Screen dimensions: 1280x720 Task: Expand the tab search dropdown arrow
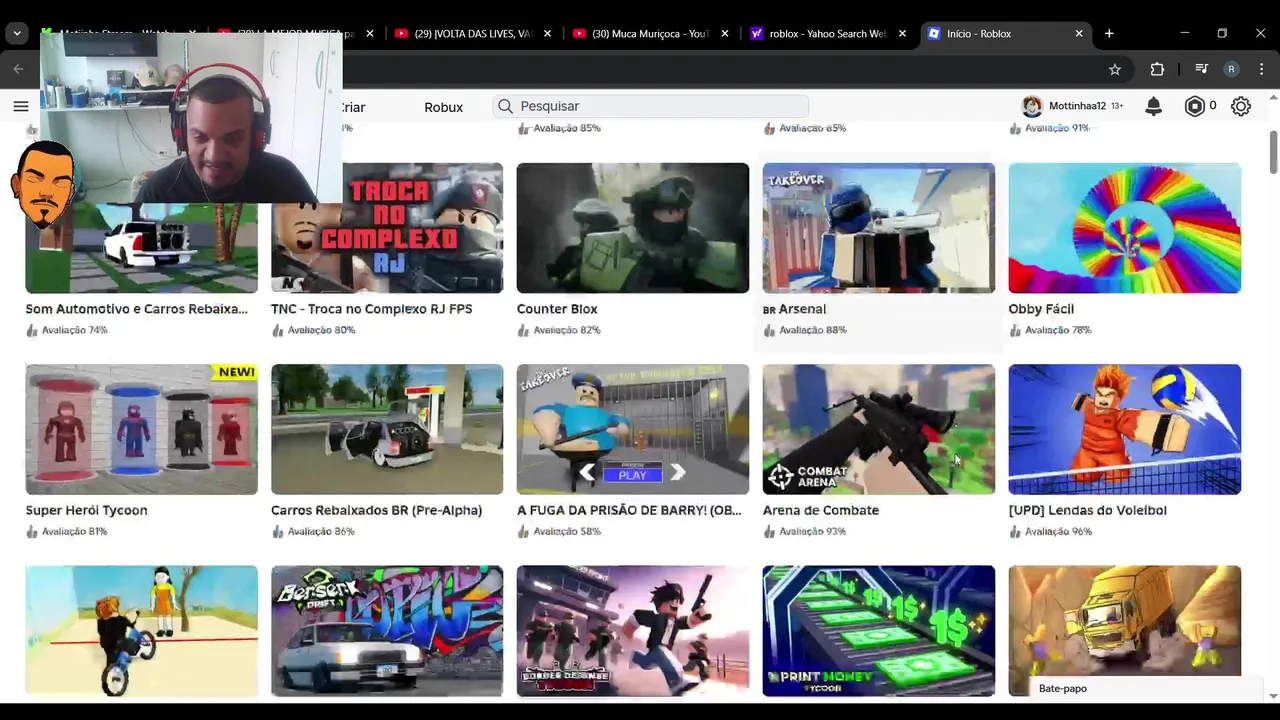point(17,33)
